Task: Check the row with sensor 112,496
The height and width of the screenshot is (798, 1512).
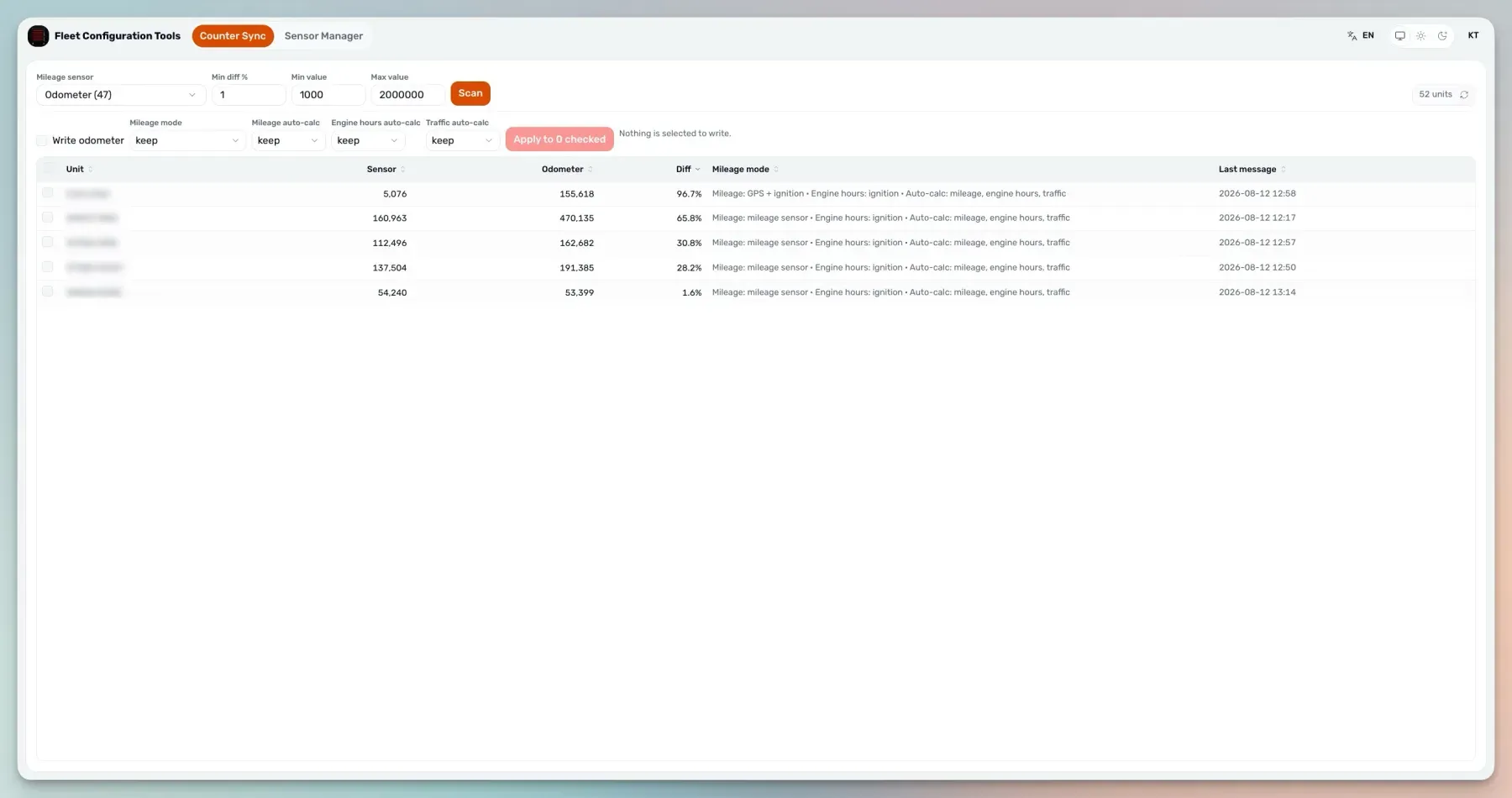Action: pyautogui.click(x=48, y=242)
